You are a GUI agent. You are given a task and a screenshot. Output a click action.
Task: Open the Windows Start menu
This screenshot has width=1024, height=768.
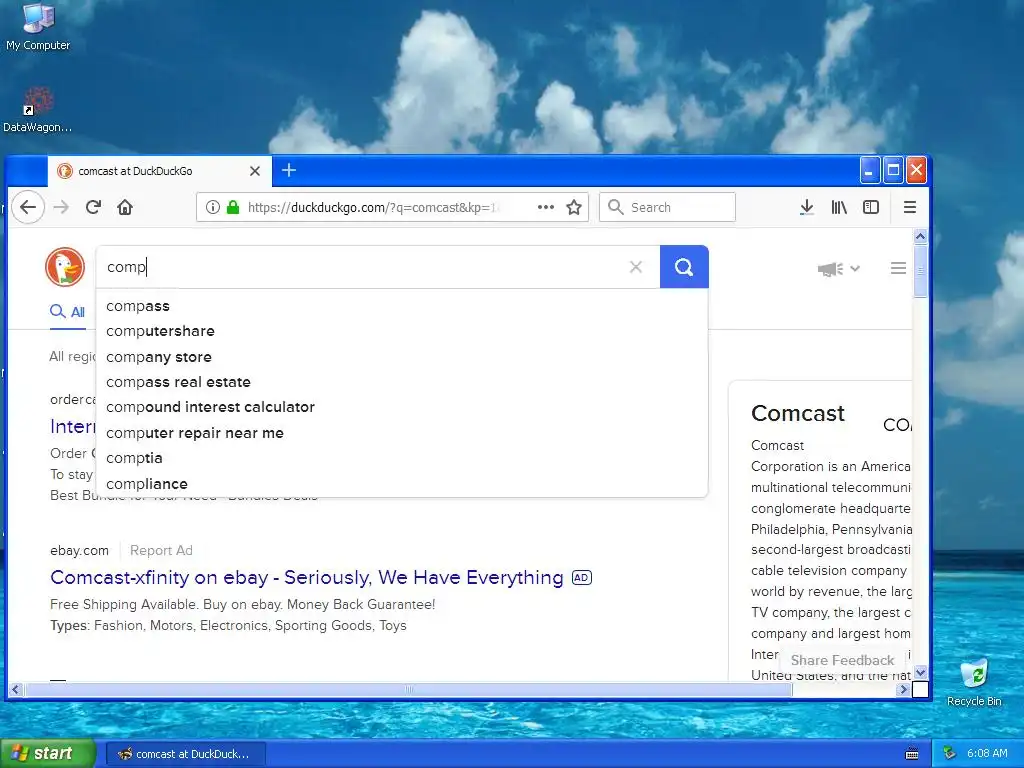(47, 753)
